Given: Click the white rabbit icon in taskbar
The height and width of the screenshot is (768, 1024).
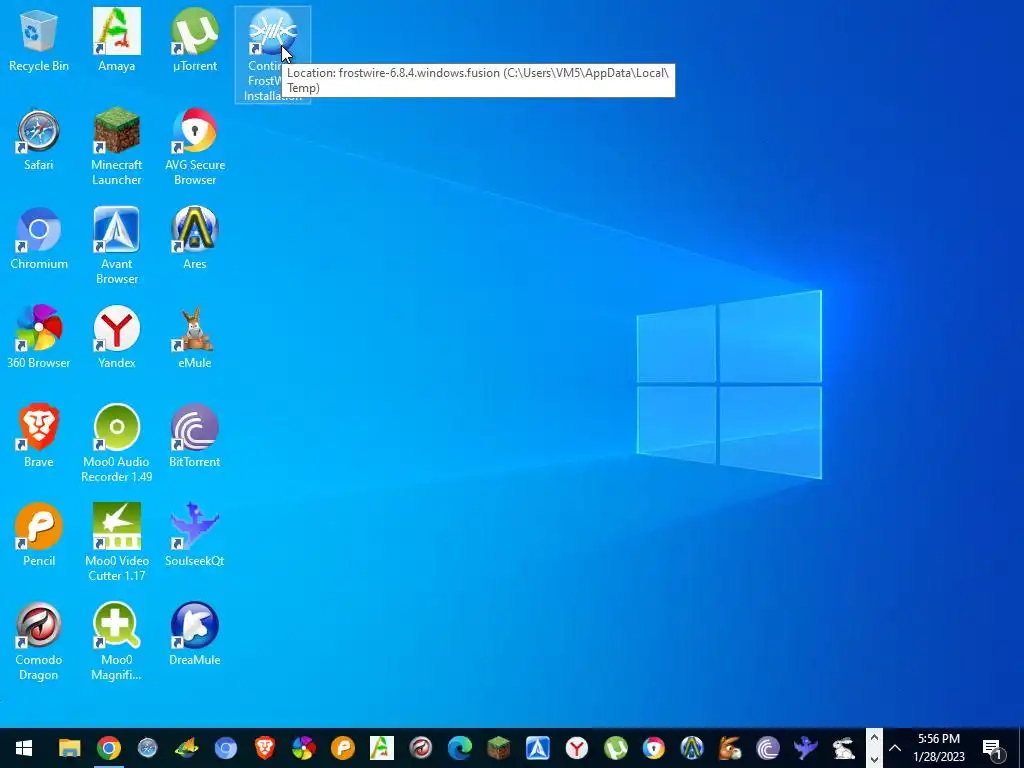Looking at the screenshot, I should point(844,748).
